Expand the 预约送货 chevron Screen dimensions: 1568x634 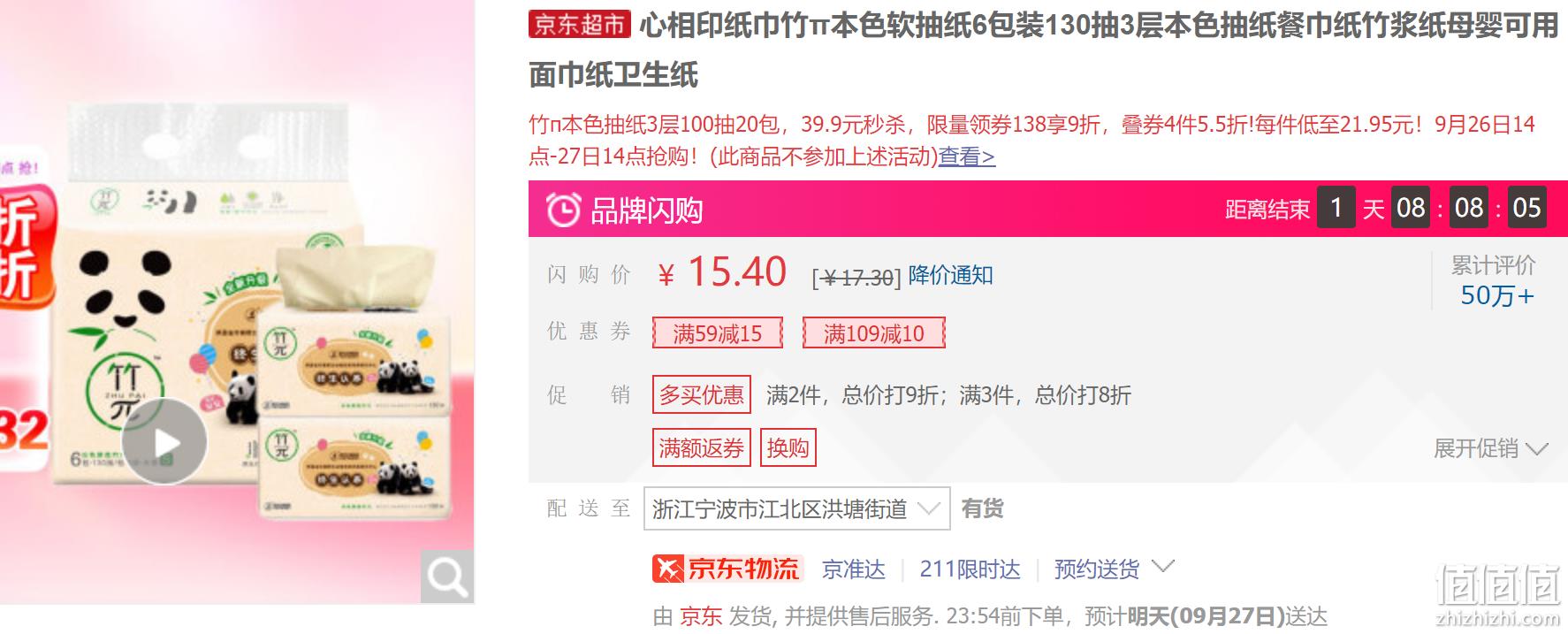pyautogui.click(x=1163, y=567)
